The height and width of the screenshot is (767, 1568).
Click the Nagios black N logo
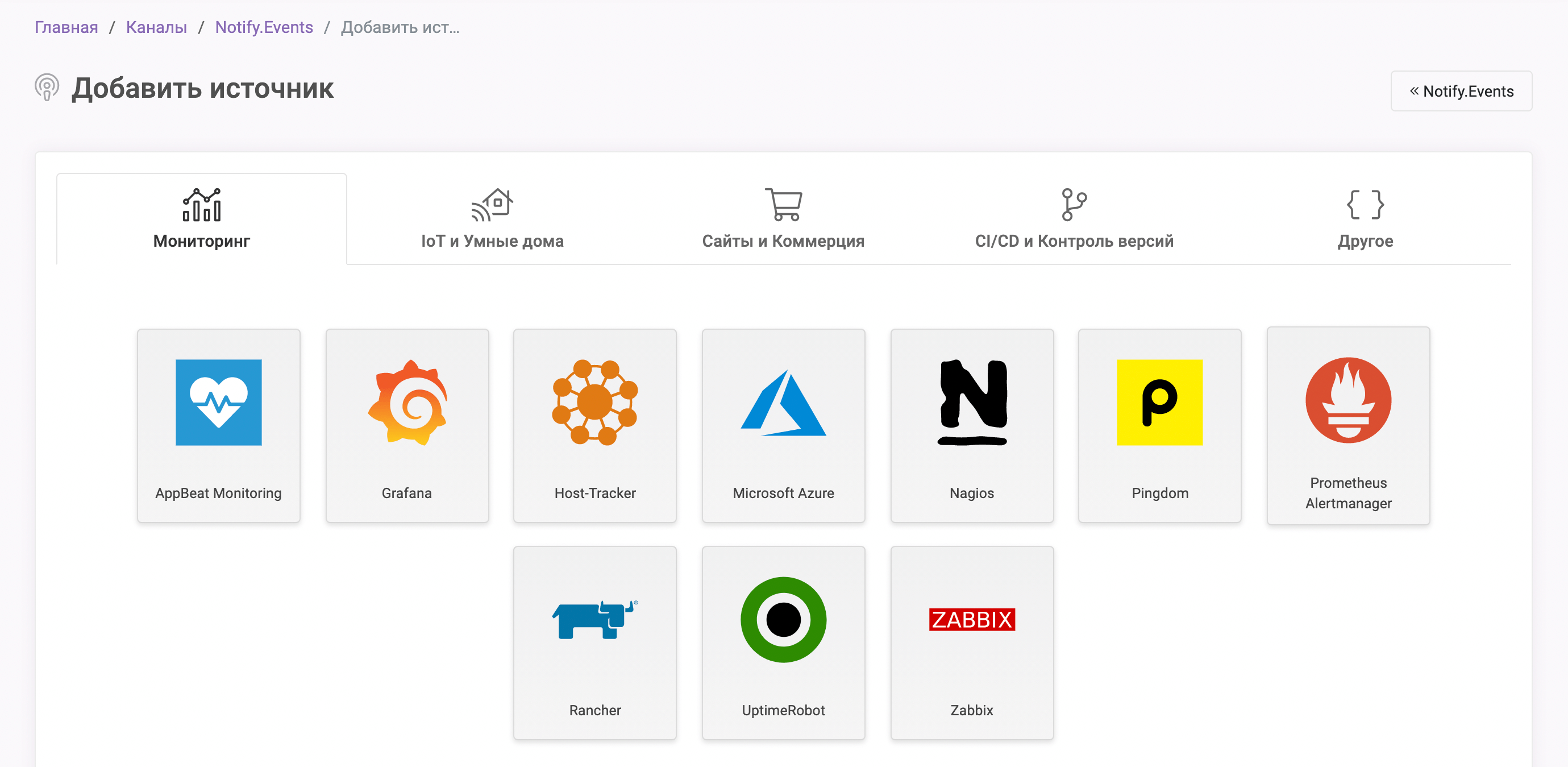pos(972,403)
